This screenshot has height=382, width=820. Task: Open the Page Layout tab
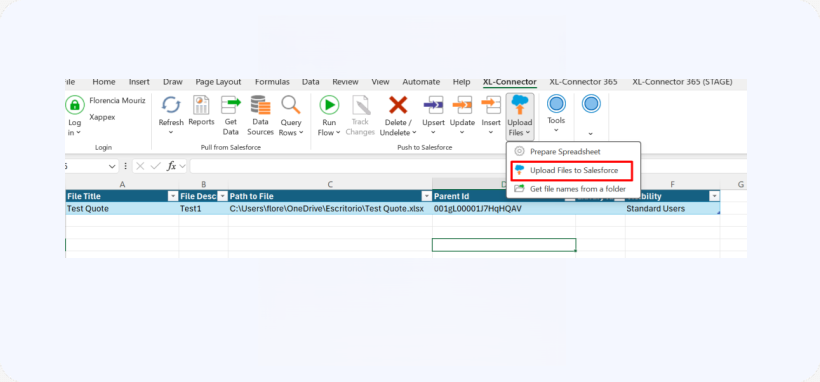point(219,82)
